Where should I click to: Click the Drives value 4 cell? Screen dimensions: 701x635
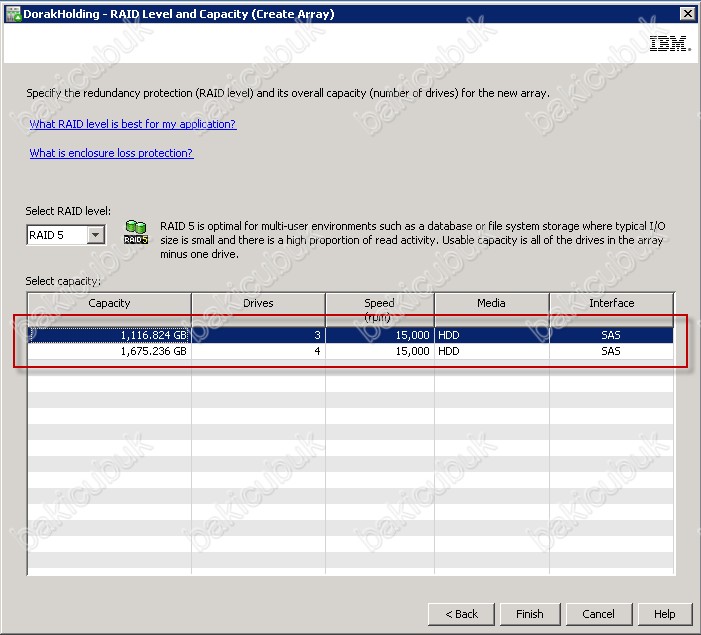[258, 351]
